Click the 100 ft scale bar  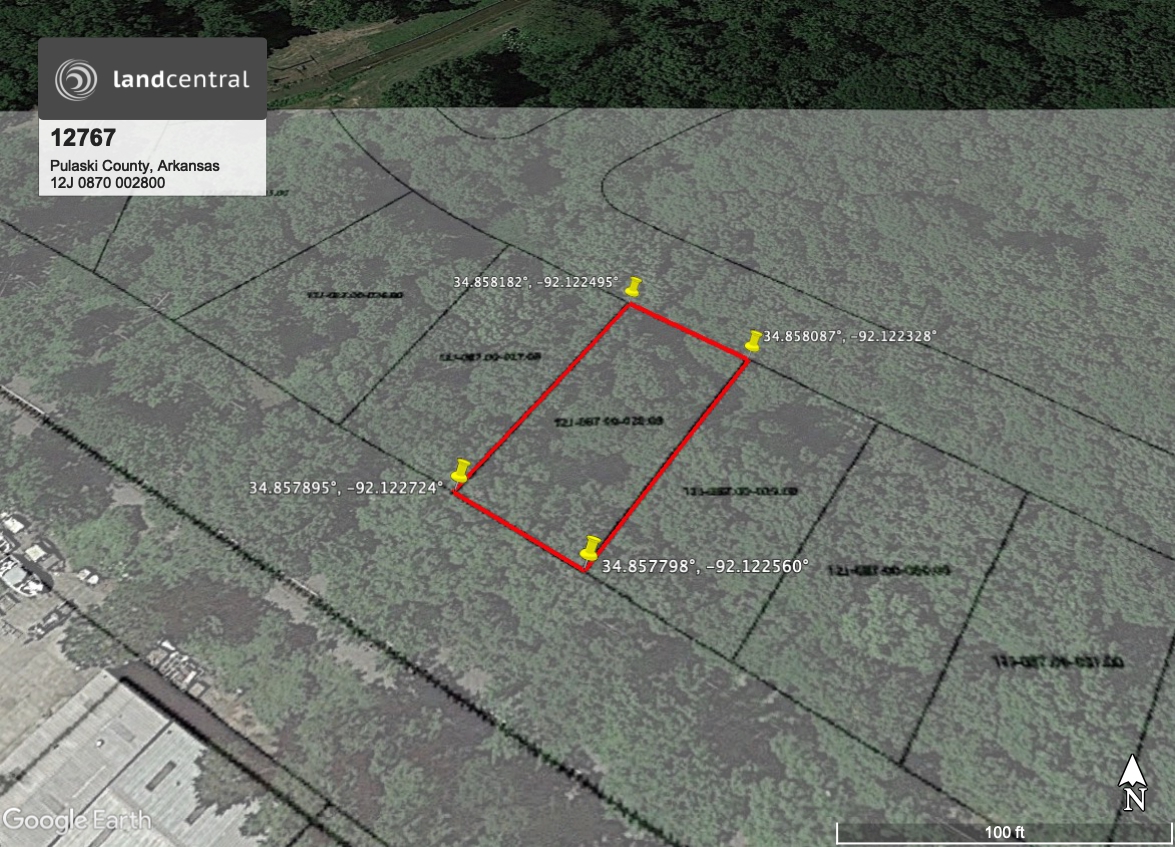coord(1003,832)
